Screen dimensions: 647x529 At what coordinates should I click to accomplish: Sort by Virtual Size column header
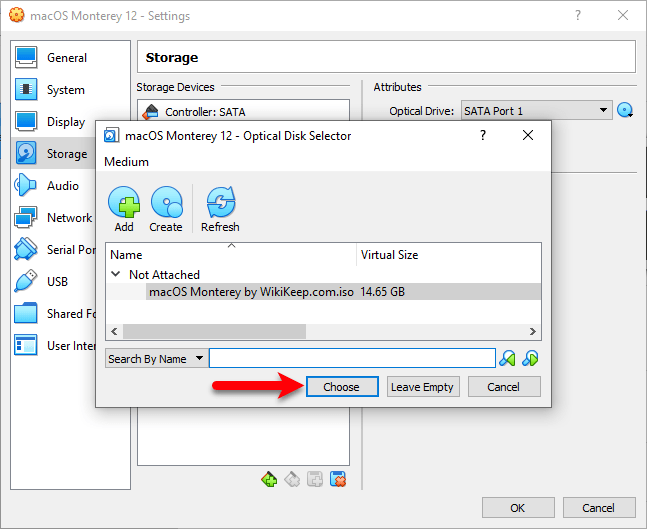449,255
